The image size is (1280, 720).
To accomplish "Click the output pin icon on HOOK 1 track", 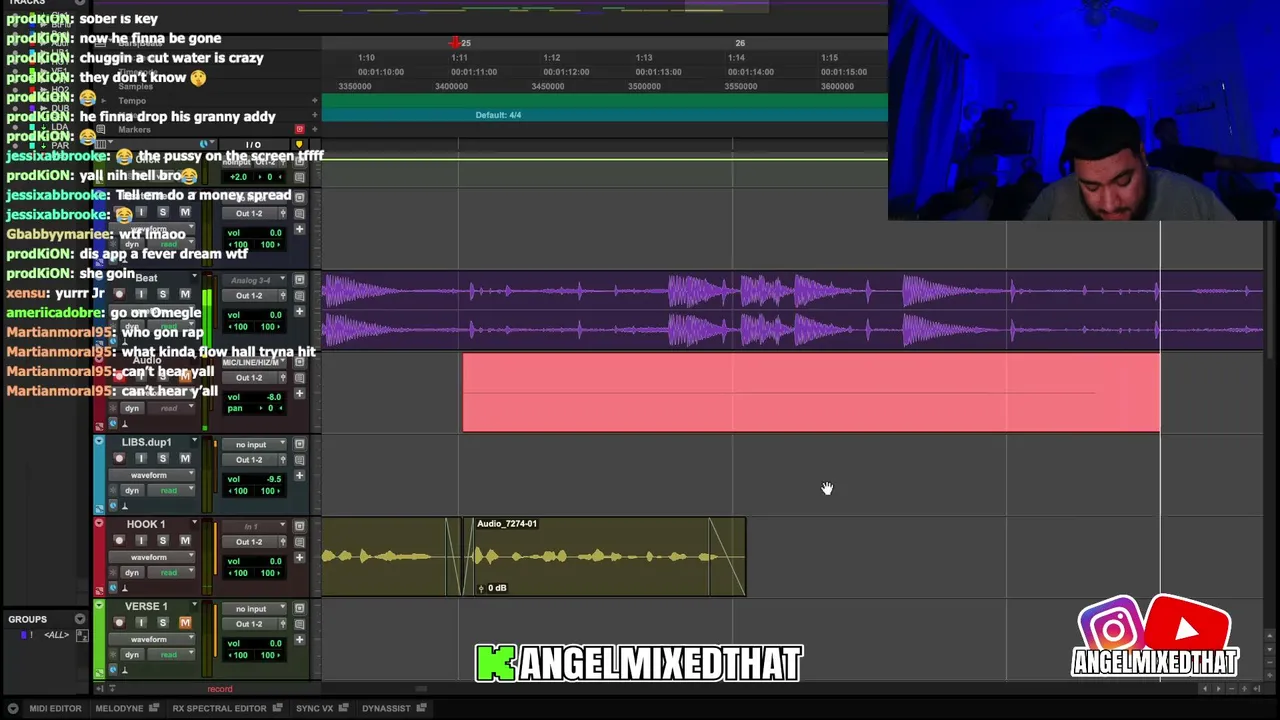I will (x=283, y=542).
